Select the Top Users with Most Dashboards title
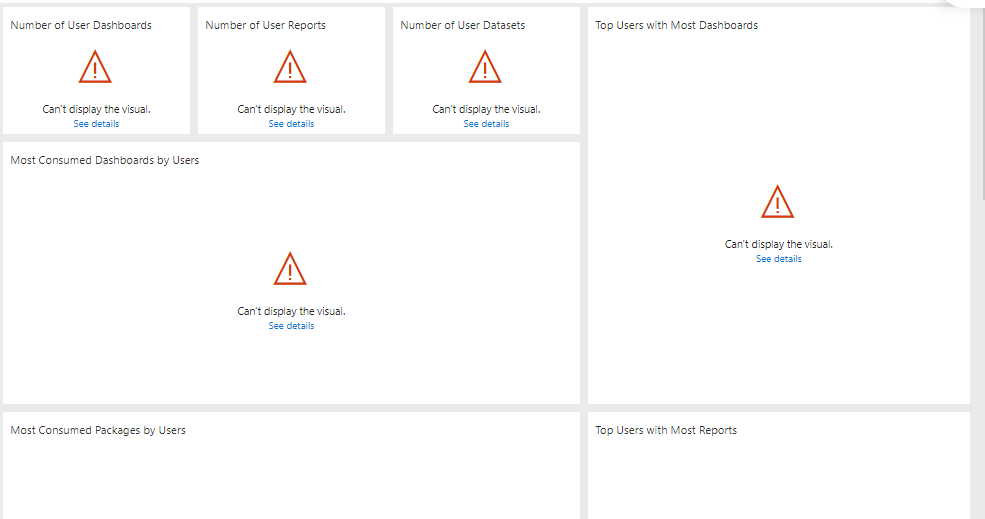 coord(677,25)
